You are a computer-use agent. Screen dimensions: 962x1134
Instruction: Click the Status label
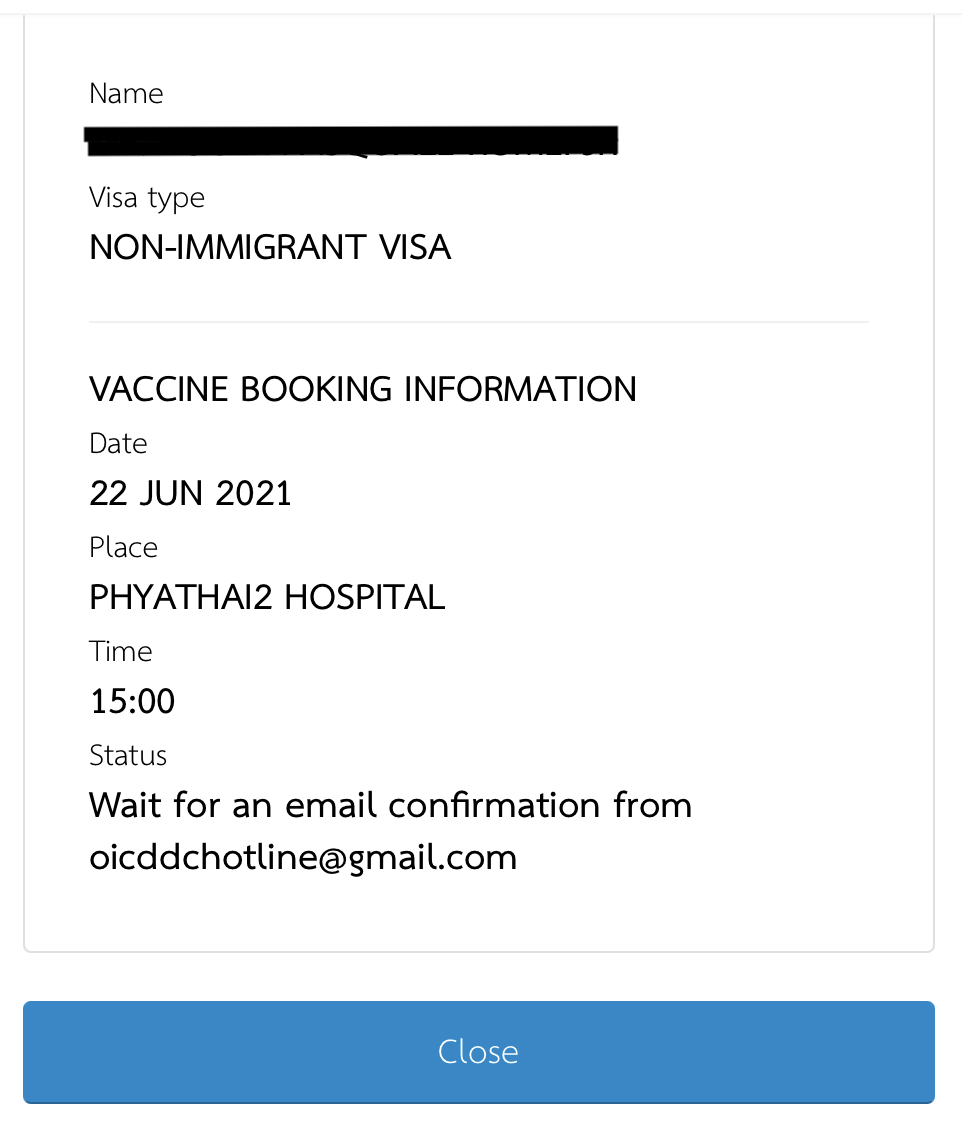[x=128, y=756]
